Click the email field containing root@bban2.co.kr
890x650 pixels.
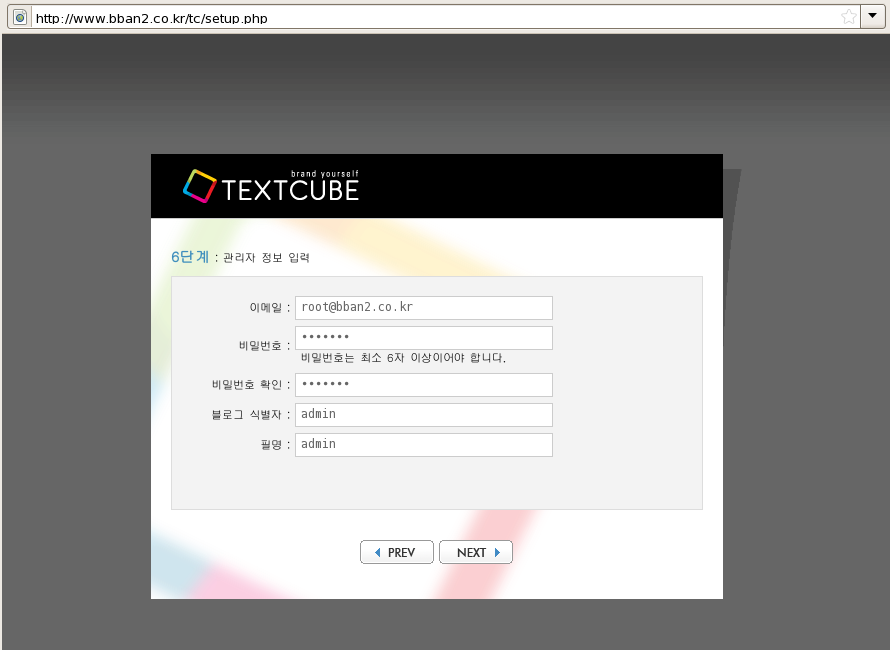(423, 308)
